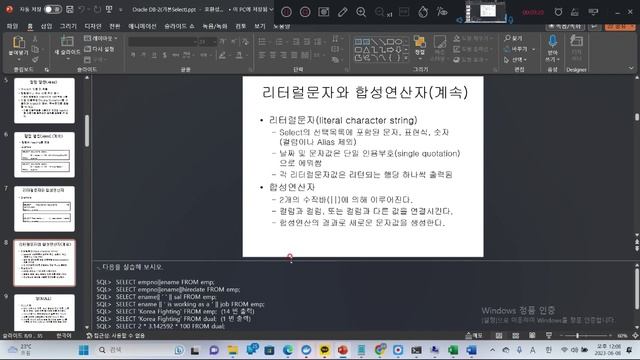Open the Select (선택) dropdown
Screen dimensions: 640x360
pos(515,60)
